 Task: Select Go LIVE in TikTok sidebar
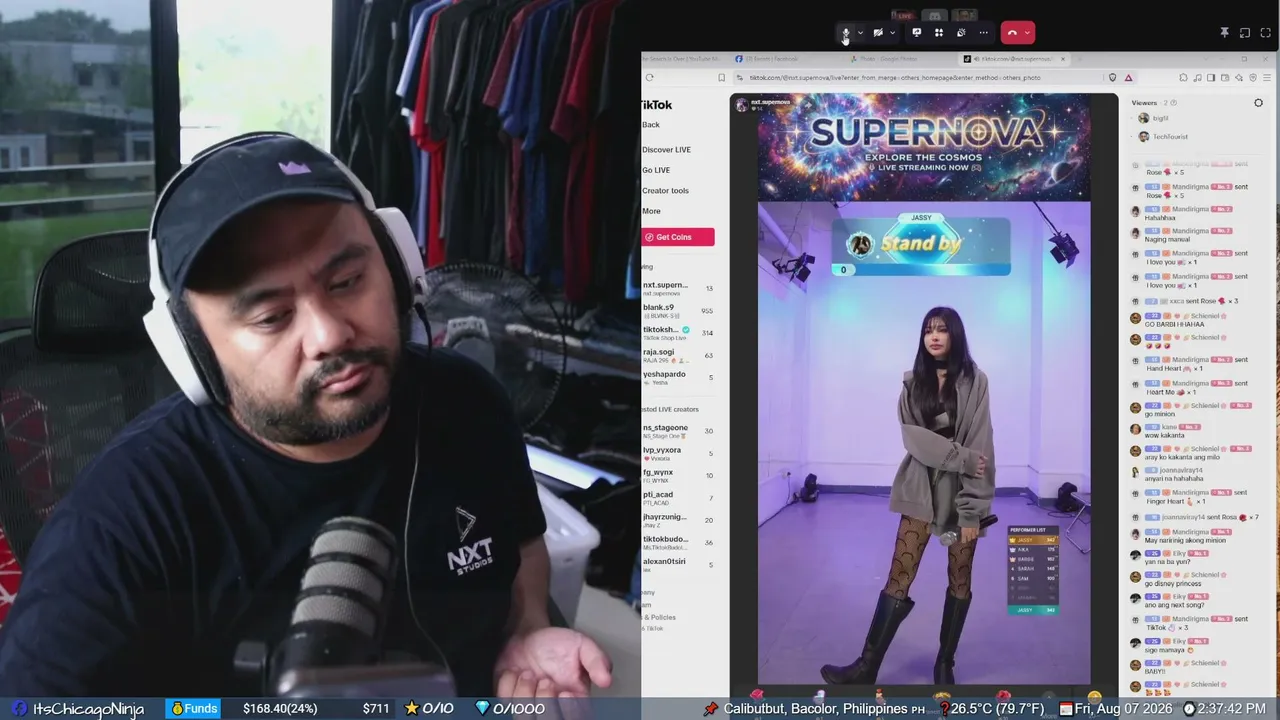tap(656, 170)
